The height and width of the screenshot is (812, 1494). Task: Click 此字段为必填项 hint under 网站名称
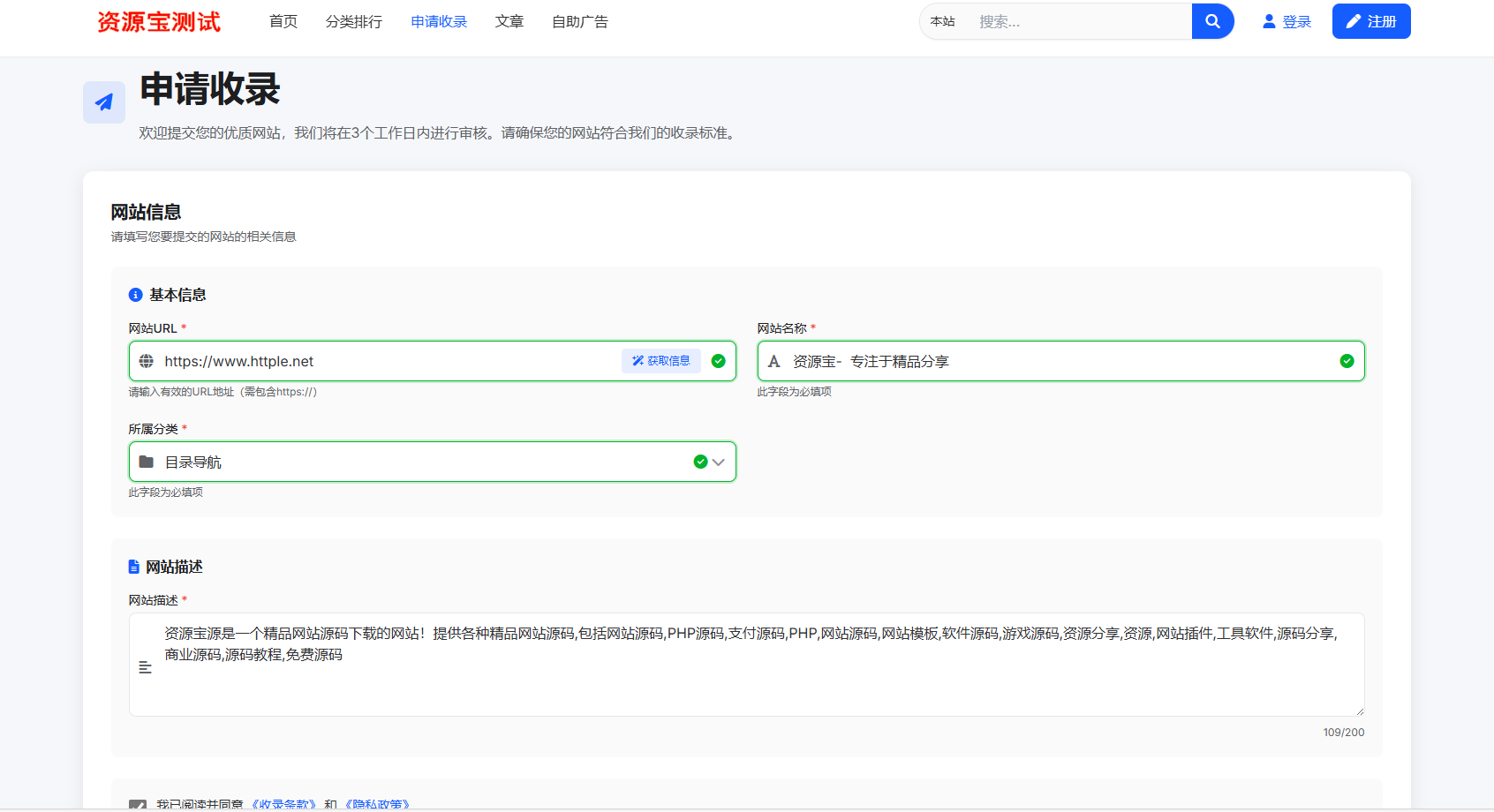click(795, 392)
